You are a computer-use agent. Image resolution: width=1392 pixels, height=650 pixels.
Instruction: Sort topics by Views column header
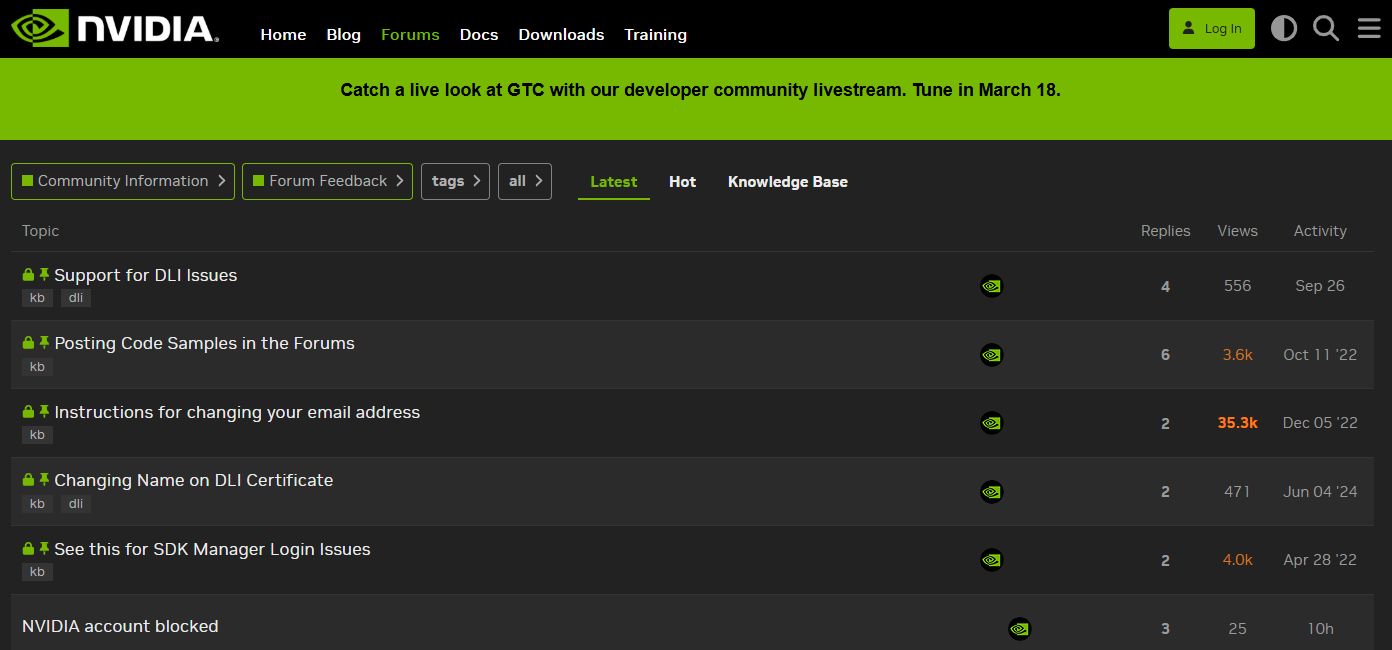pyautogui.click(x=1237, y=231)
